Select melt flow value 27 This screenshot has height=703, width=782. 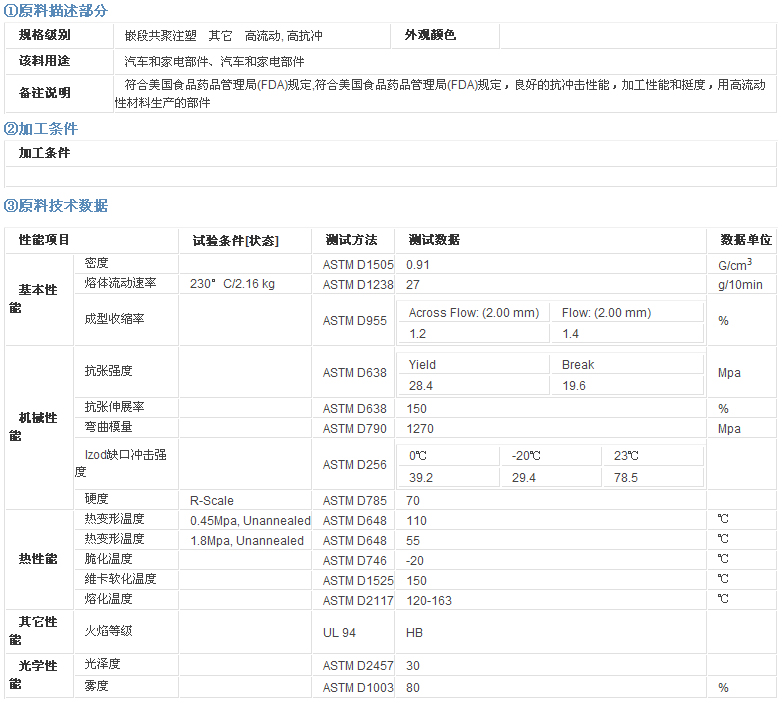point(412,284)
